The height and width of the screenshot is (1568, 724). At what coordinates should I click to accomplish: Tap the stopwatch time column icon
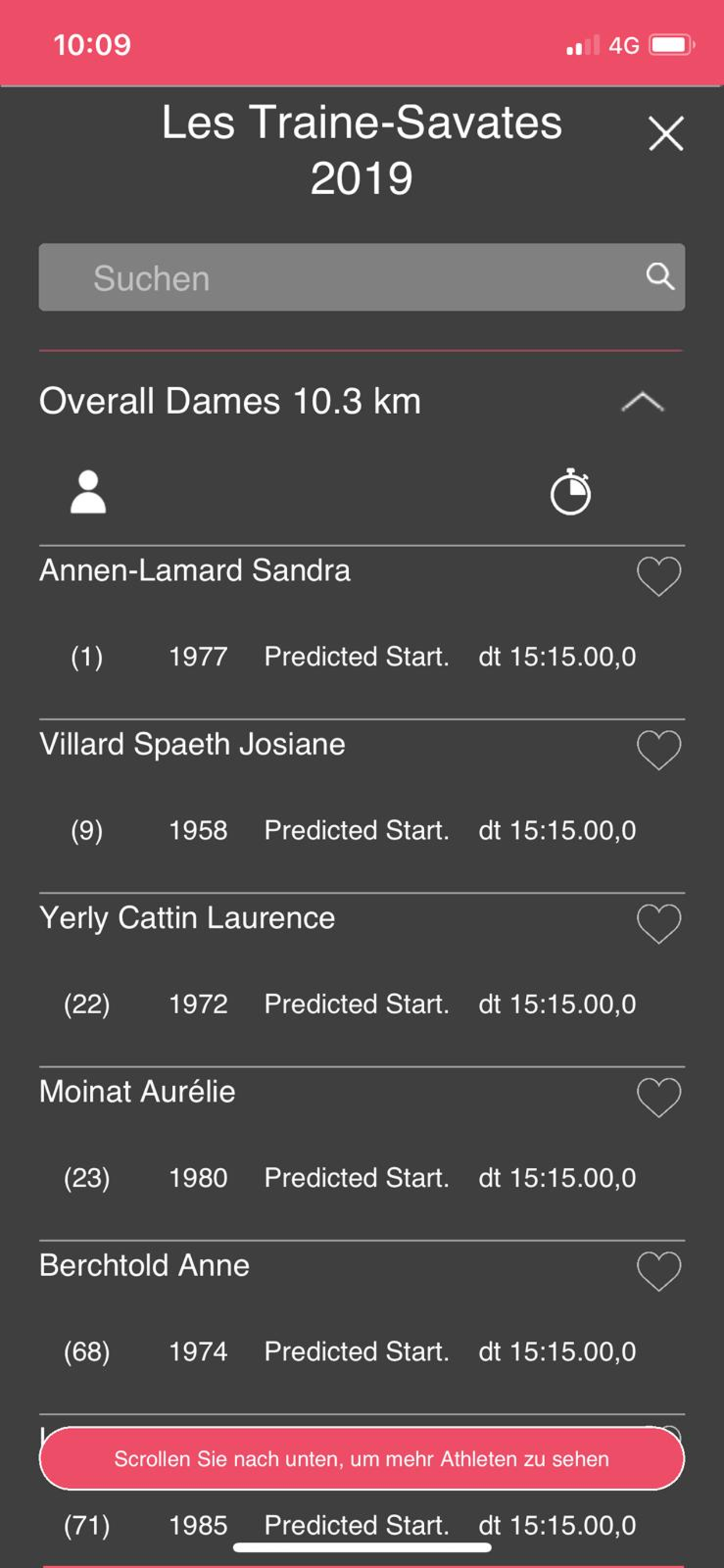tap(570, 492)
